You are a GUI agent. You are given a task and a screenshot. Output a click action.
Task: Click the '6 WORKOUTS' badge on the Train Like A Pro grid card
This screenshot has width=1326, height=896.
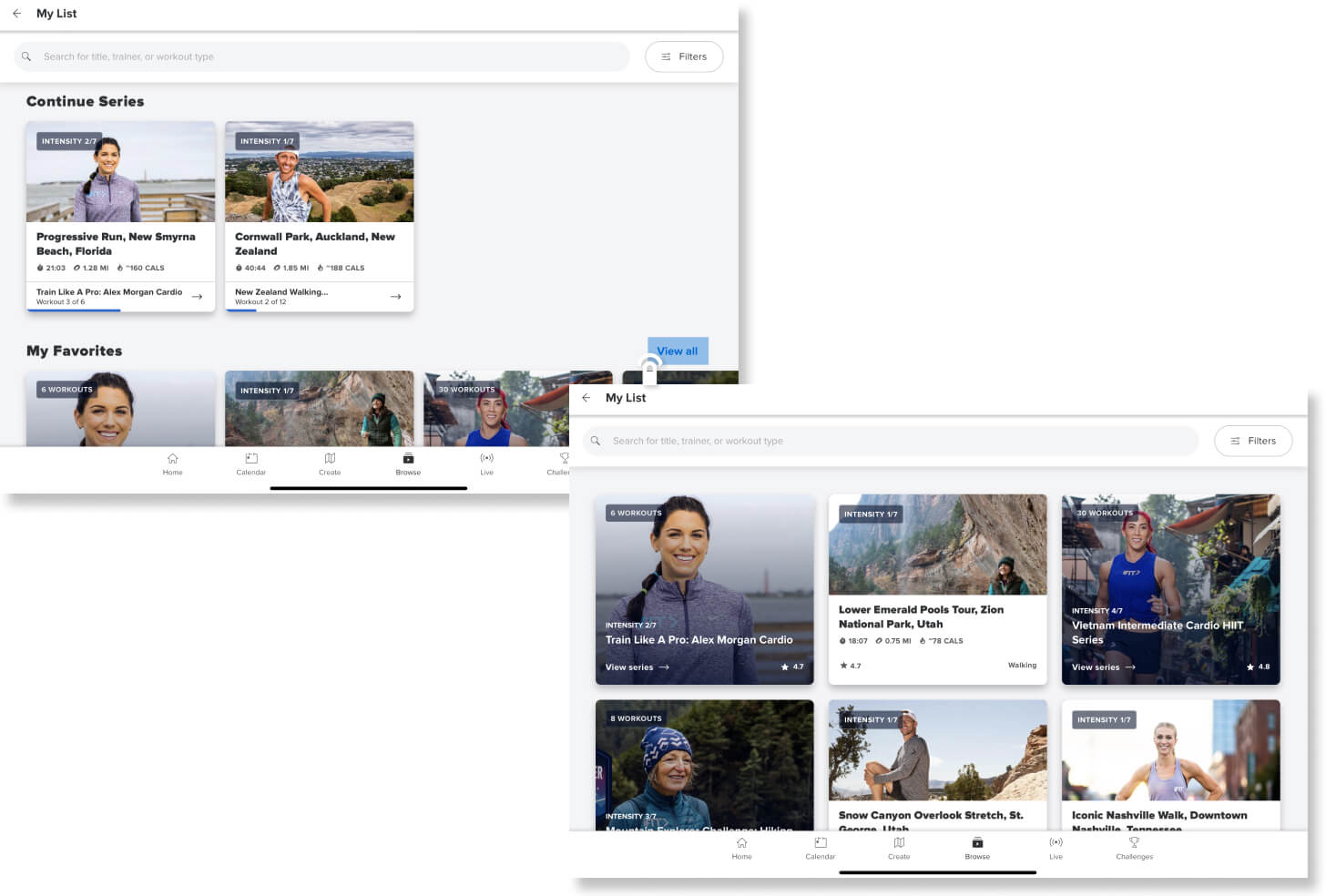click(636, 514)
